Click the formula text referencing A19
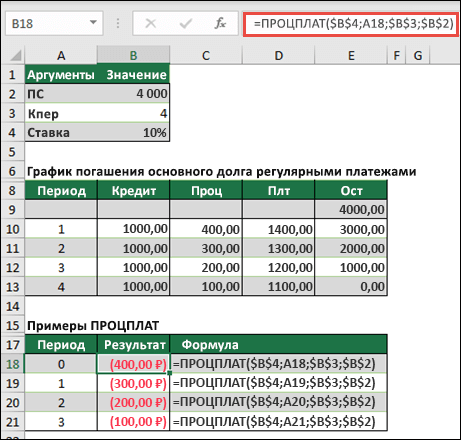The image size is (461, 440). [274, 383]
